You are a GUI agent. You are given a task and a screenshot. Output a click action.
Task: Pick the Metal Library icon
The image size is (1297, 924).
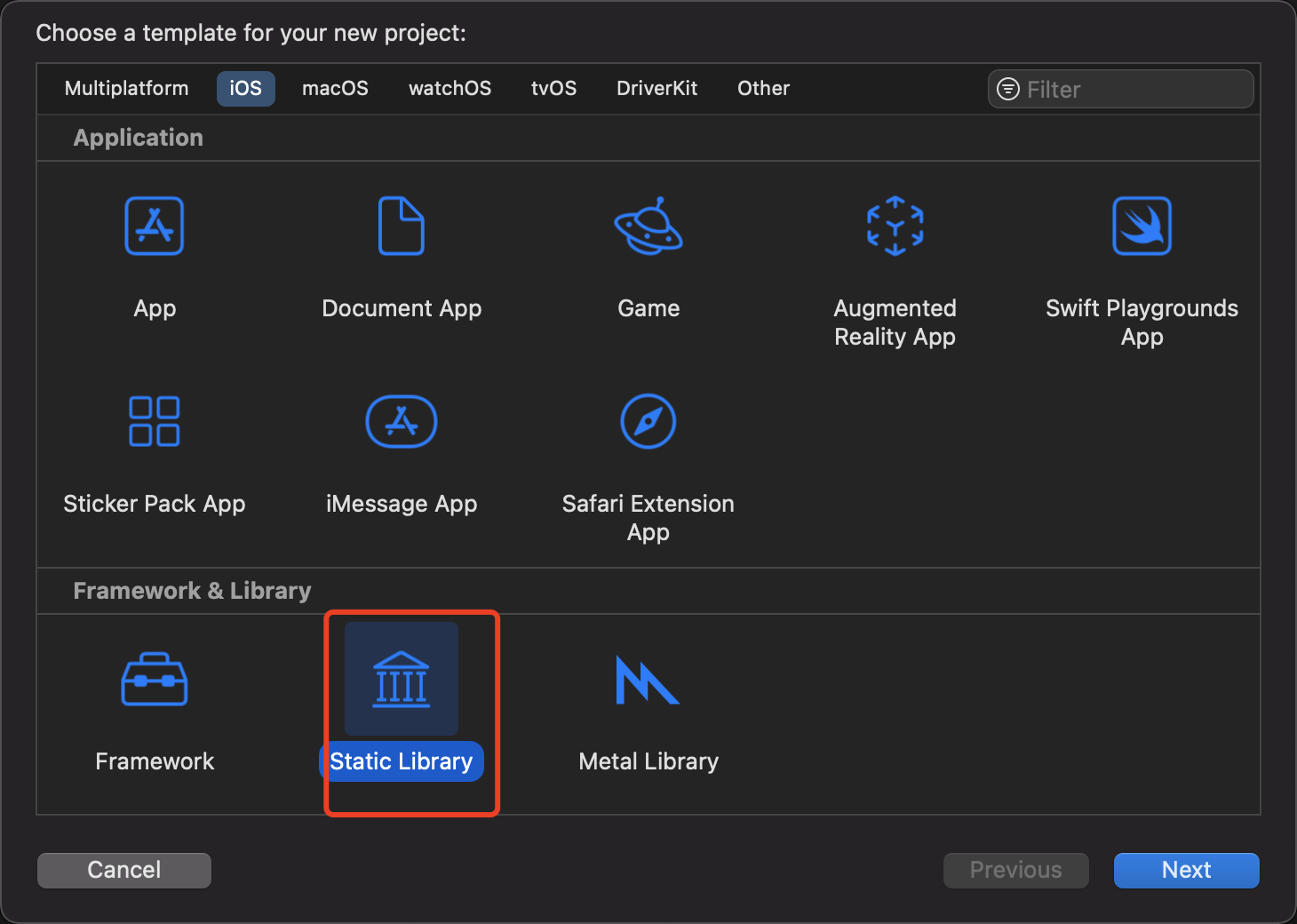pos(648,680)
